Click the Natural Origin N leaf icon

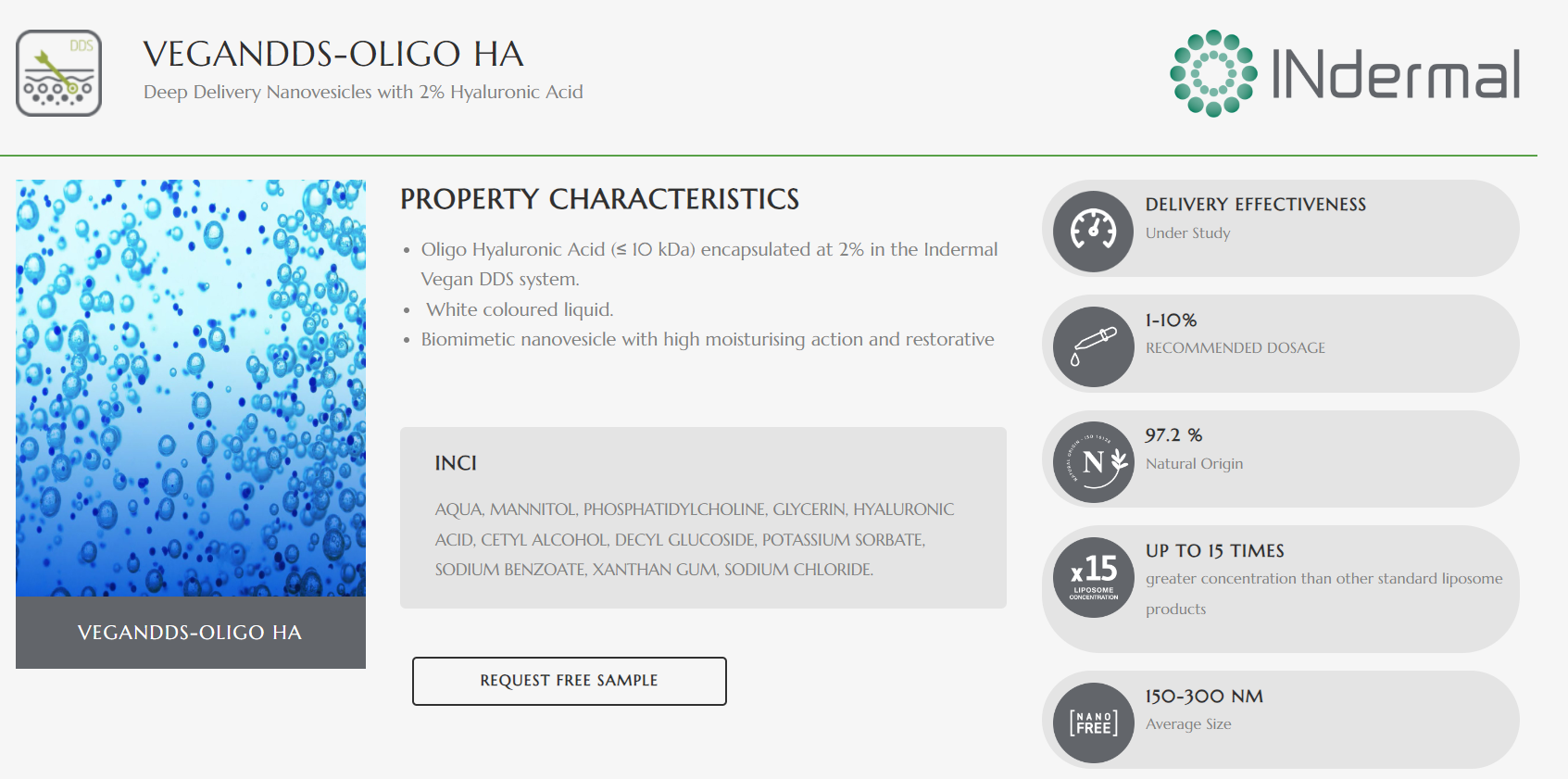[1094, 461]
